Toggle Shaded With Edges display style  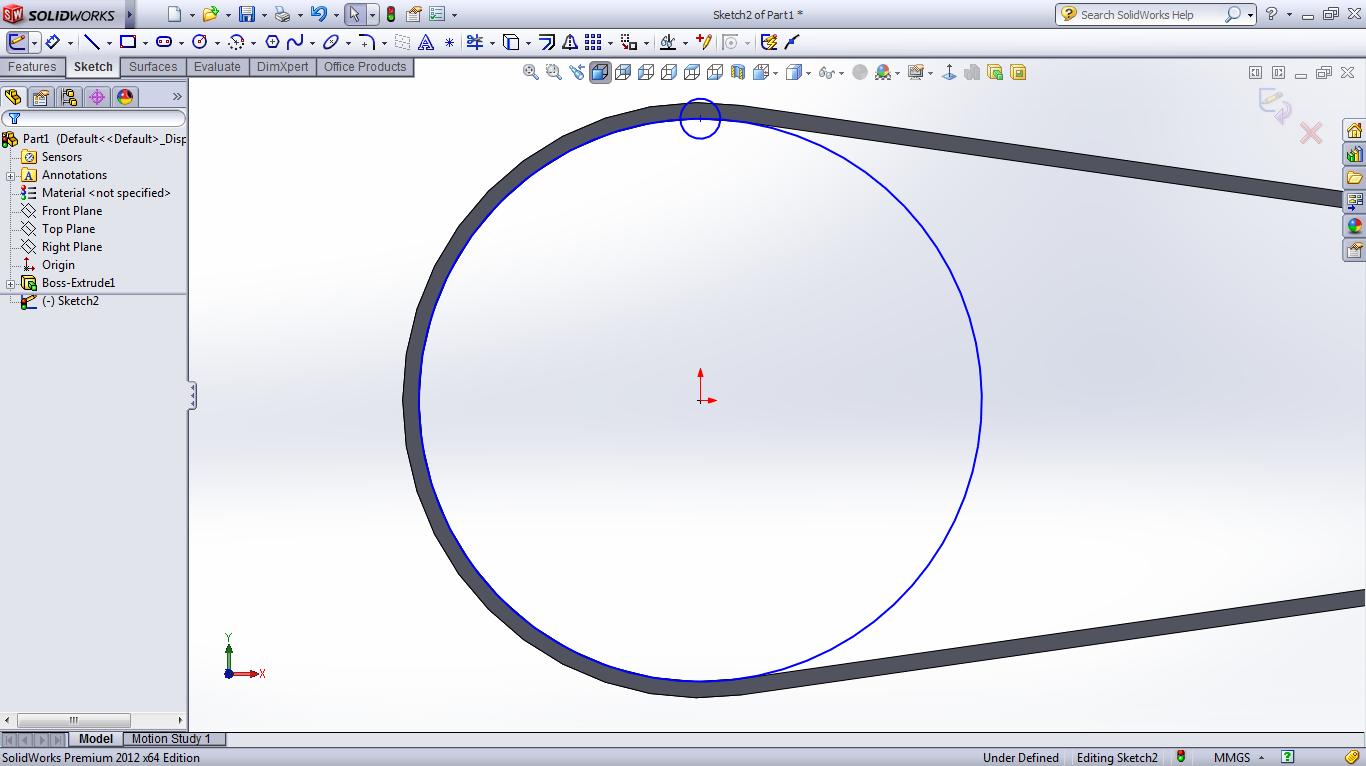pyautogui.click(x=600, y=72)
